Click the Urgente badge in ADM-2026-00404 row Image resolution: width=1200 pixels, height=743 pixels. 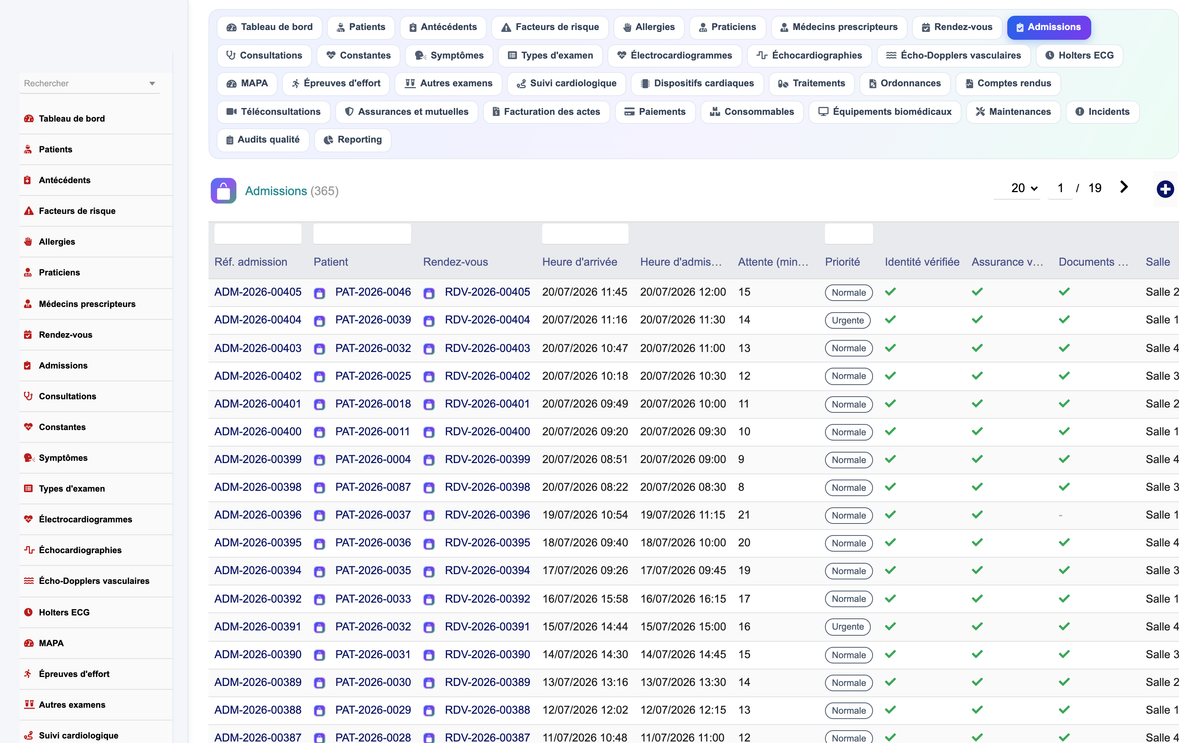(848, 321)
